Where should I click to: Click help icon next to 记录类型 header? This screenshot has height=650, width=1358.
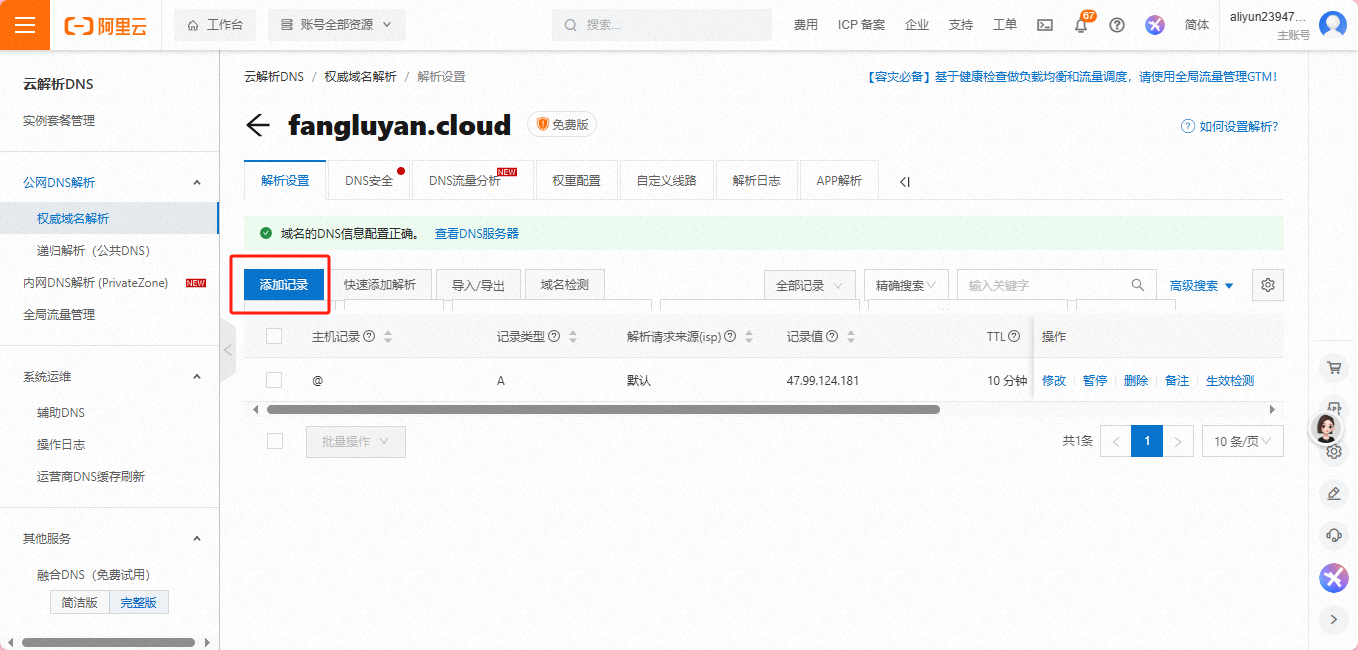pyautogui.click(x=555, y=337)
